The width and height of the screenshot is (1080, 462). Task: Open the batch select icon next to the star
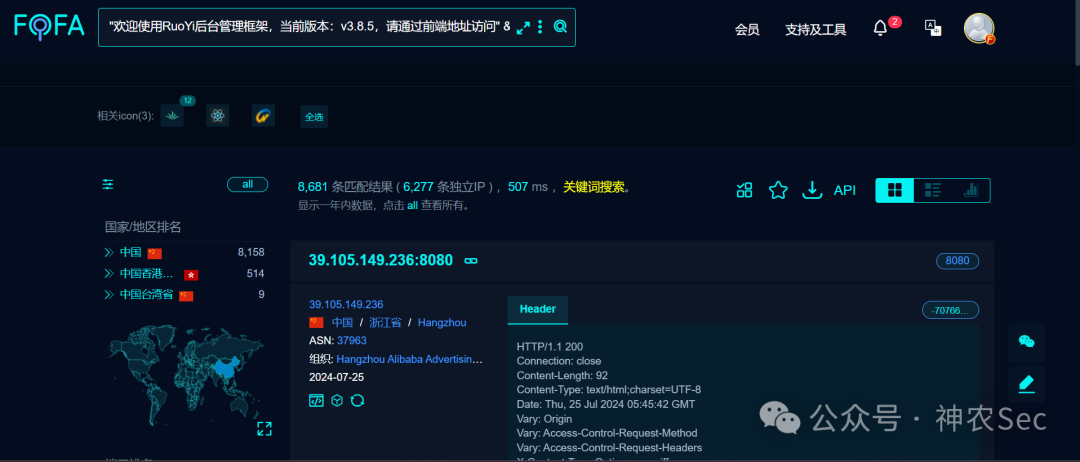[745, 190]
